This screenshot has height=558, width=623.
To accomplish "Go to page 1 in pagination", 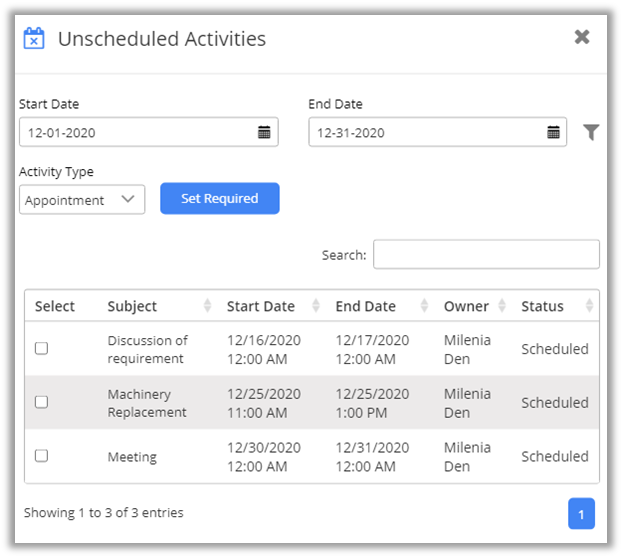I will pos(581,514).
